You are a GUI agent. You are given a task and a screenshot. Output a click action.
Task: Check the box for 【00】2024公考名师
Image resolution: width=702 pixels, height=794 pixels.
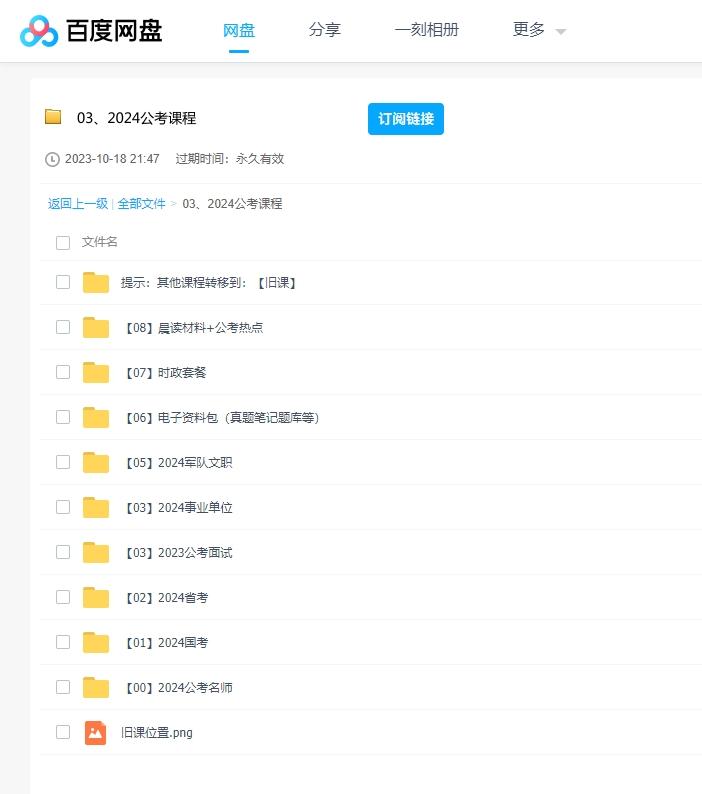[x=63, y=687]
